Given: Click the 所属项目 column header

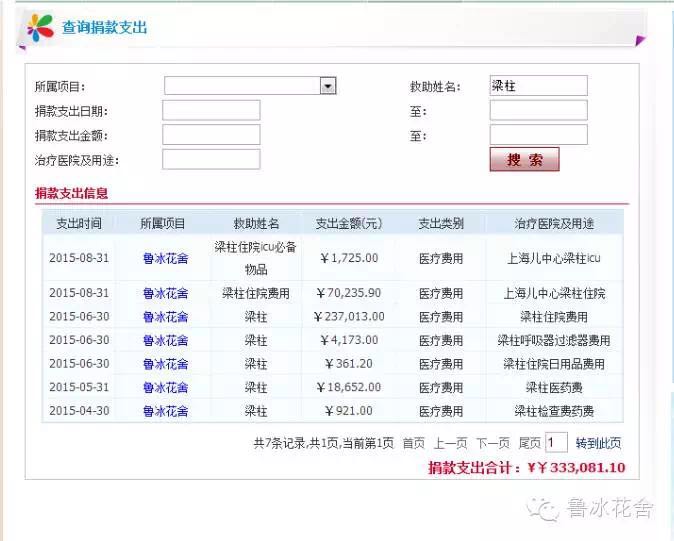Looking at the screenshot, I should pyautogui.click(x=163, y=223).
